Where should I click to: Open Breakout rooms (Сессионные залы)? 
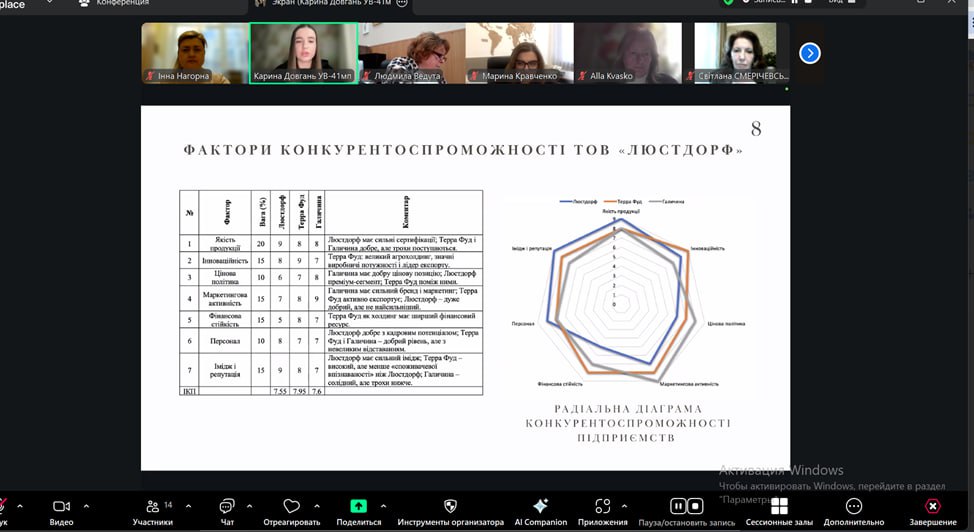pos(779,507)
